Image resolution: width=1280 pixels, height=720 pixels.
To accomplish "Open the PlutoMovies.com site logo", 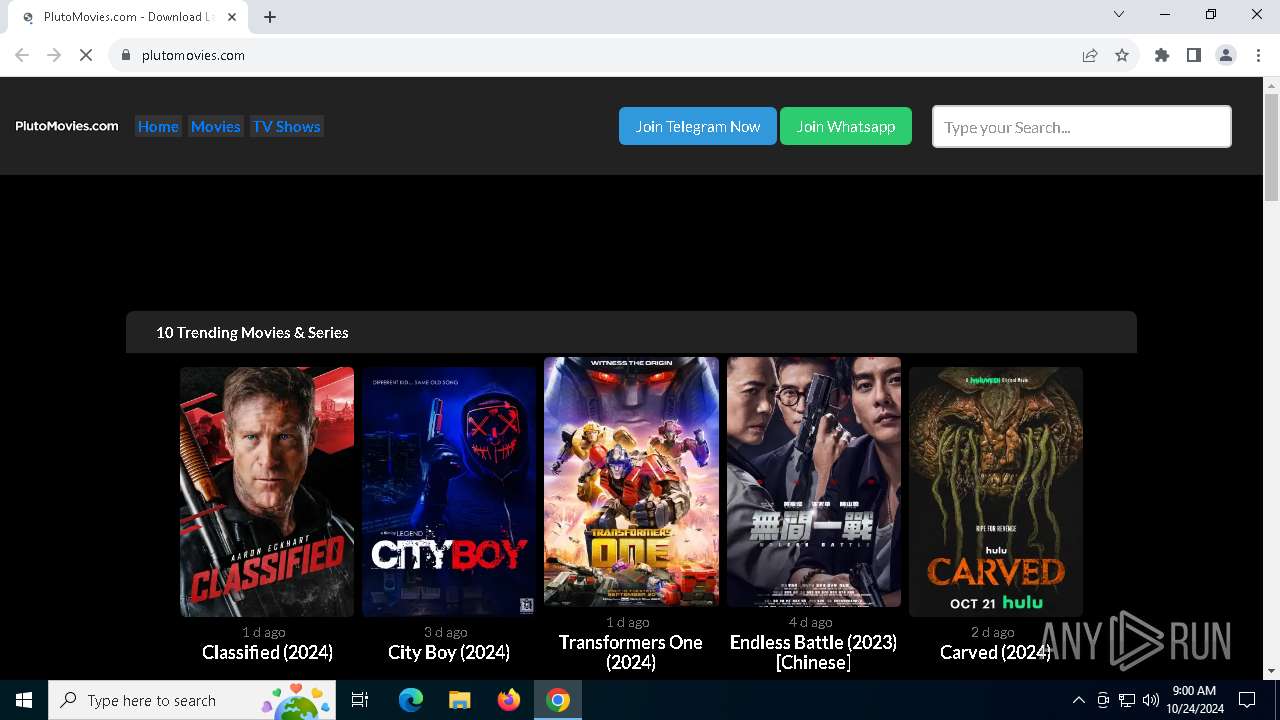I will tap(67, 126).
